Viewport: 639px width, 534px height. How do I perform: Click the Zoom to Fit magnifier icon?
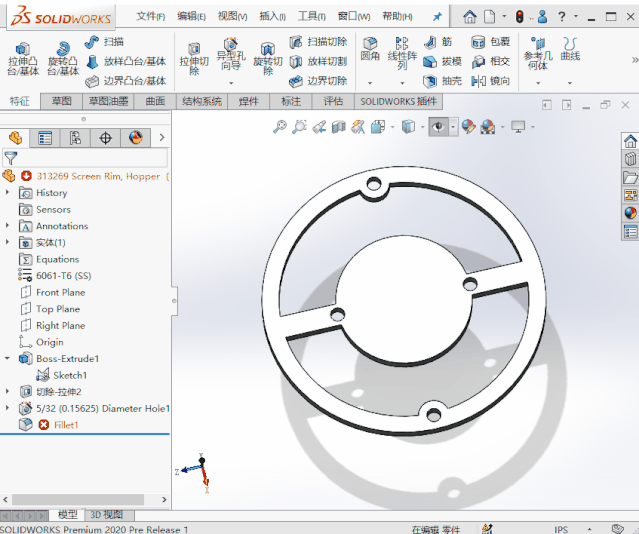[280, 127]
